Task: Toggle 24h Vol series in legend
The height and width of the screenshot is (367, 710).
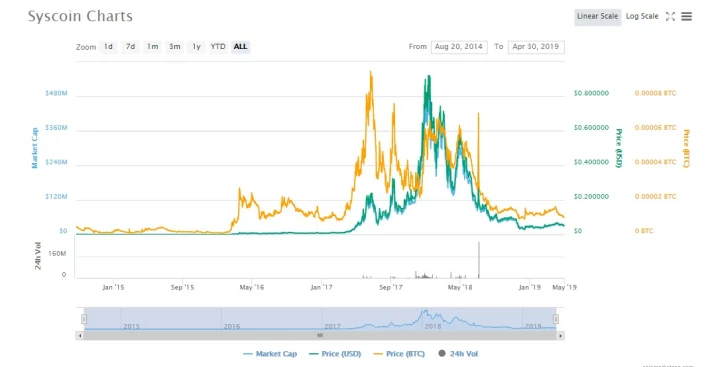Action: pyautogui.click(x=458, y=354)
